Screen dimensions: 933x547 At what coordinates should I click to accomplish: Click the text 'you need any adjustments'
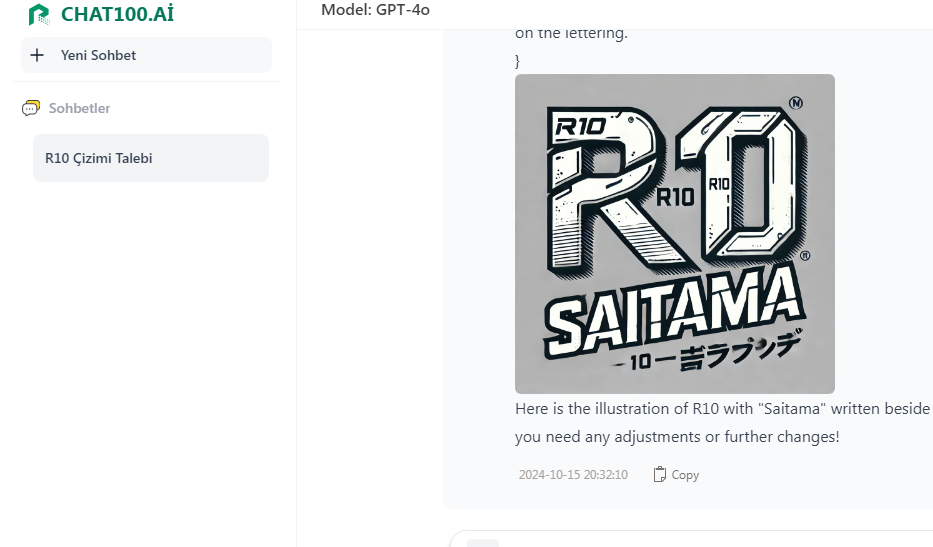click(608, 437)
